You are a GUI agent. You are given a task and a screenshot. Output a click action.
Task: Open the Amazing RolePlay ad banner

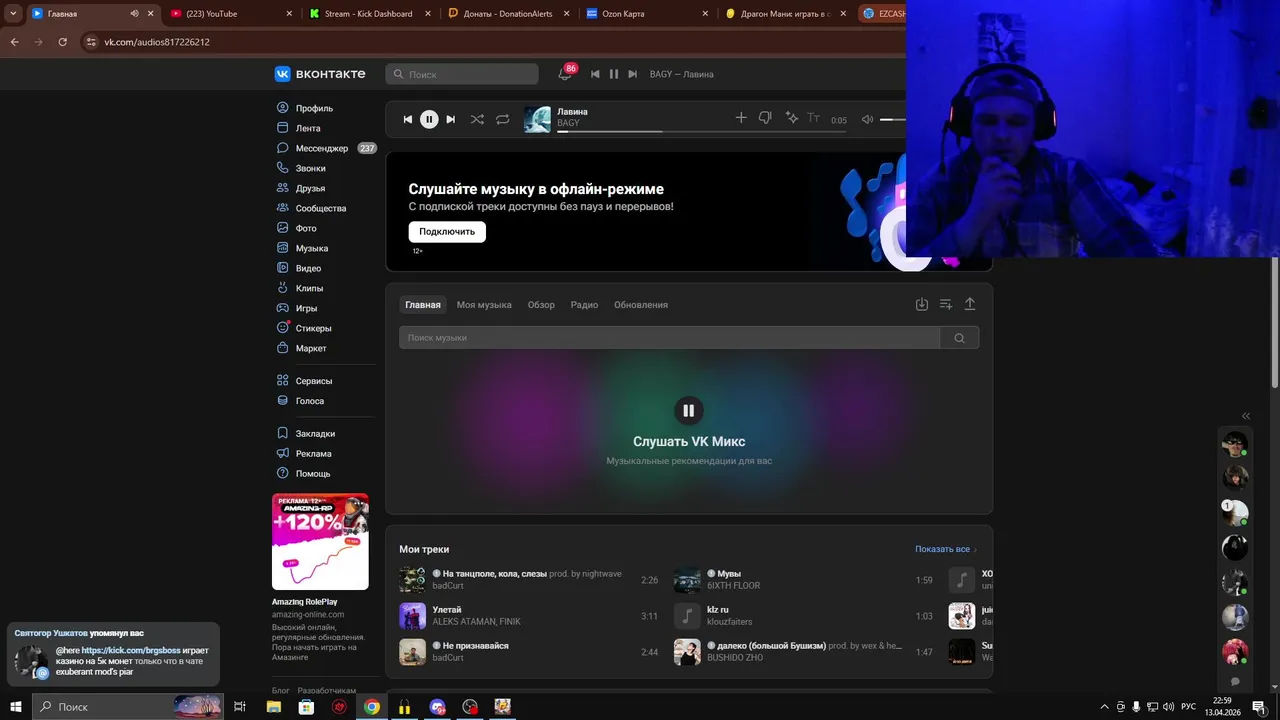click(320, 542)
